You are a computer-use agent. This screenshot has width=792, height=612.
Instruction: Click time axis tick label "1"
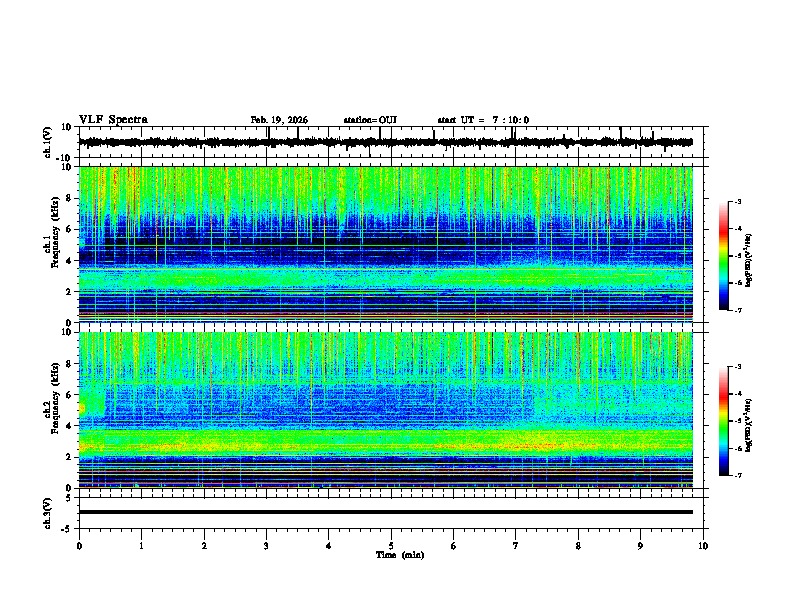tap(141, 546)
